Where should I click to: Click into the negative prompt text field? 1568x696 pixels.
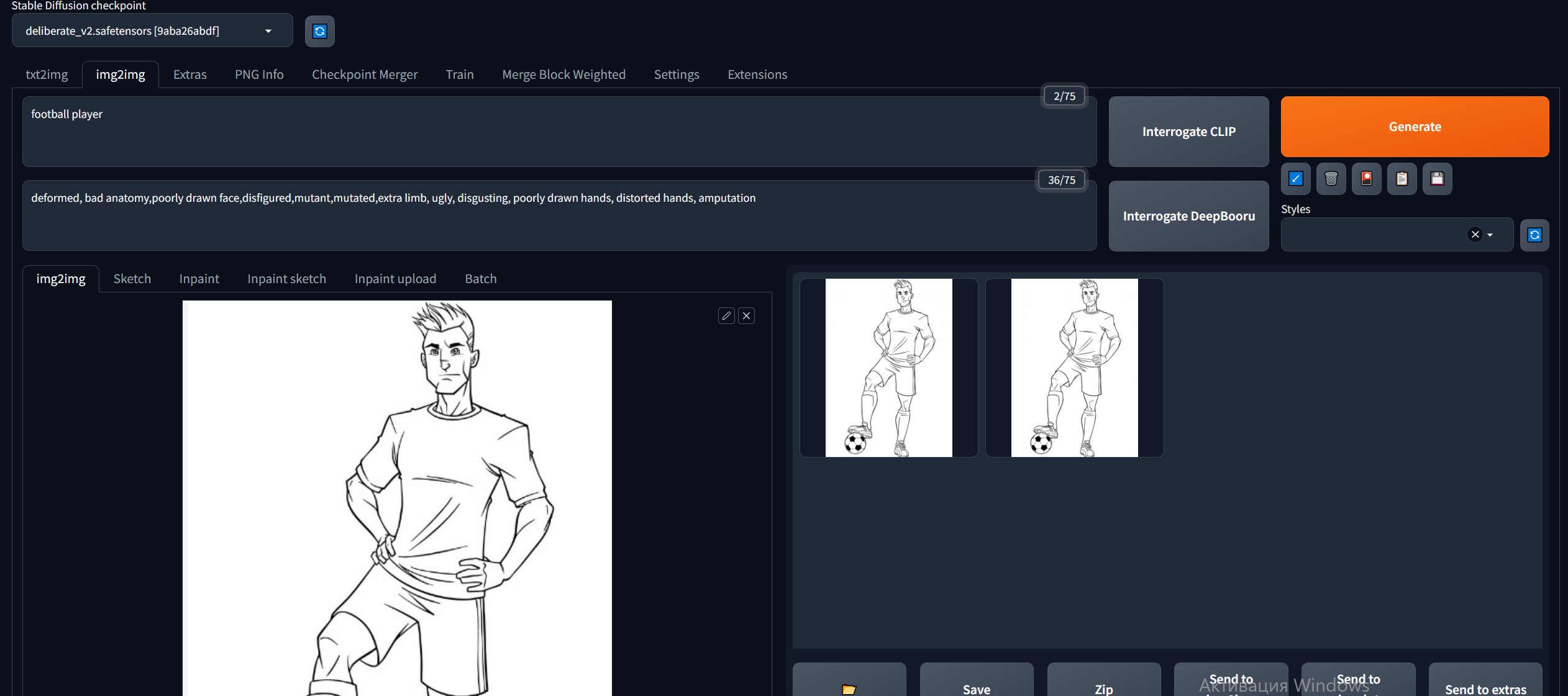pos(559,216)
